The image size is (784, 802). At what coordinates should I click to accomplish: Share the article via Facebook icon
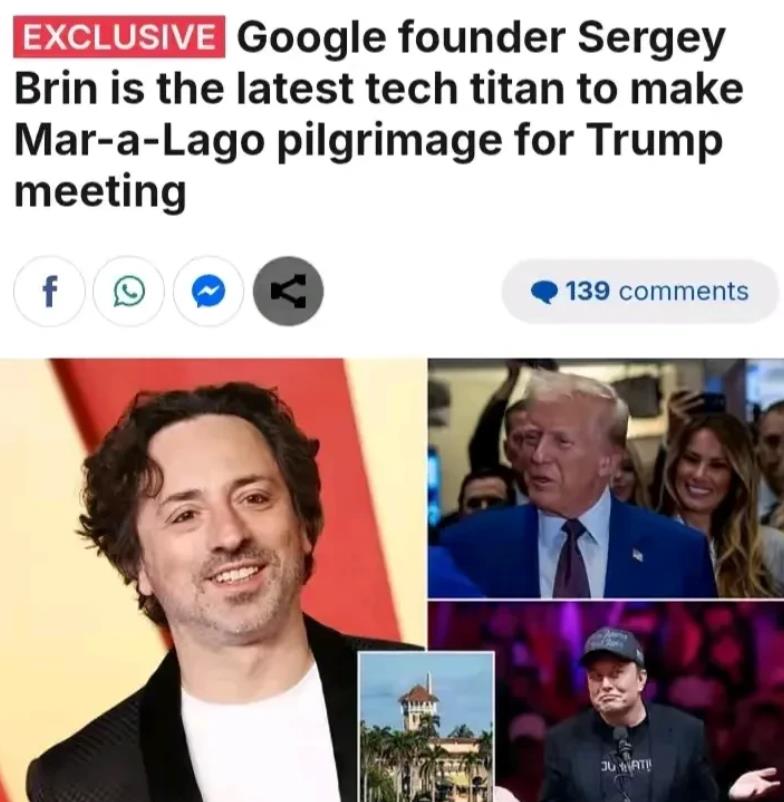pos(49,291)
